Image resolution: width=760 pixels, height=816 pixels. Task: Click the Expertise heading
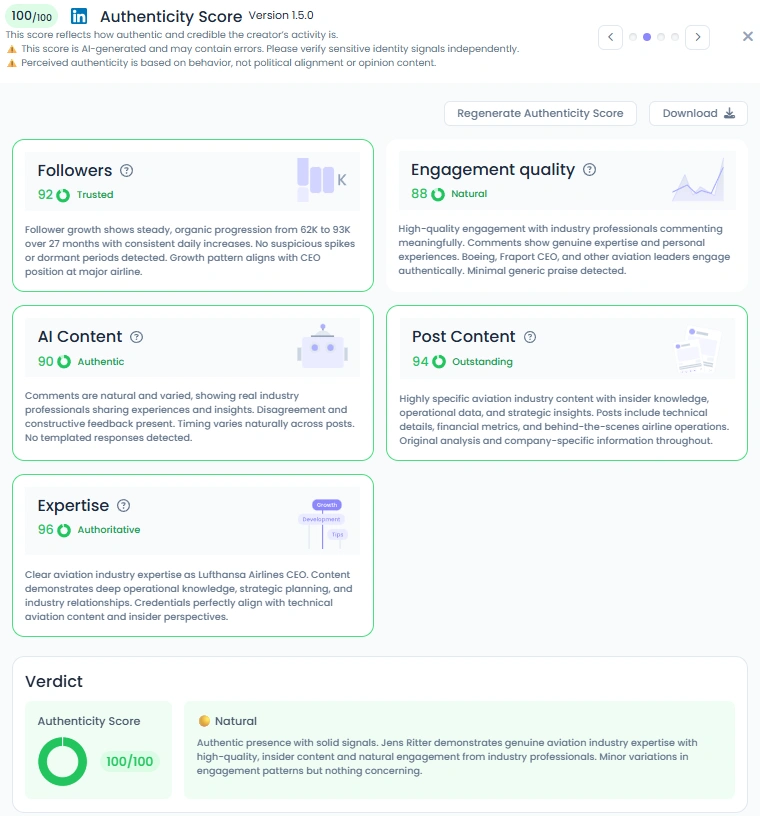tap(73, 505)
